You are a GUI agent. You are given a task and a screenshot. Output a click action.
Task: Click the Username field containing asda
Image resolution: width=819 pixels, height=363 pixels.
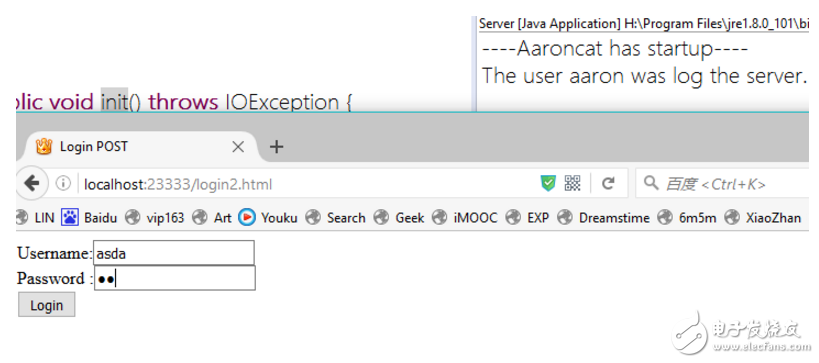[173, 253]
